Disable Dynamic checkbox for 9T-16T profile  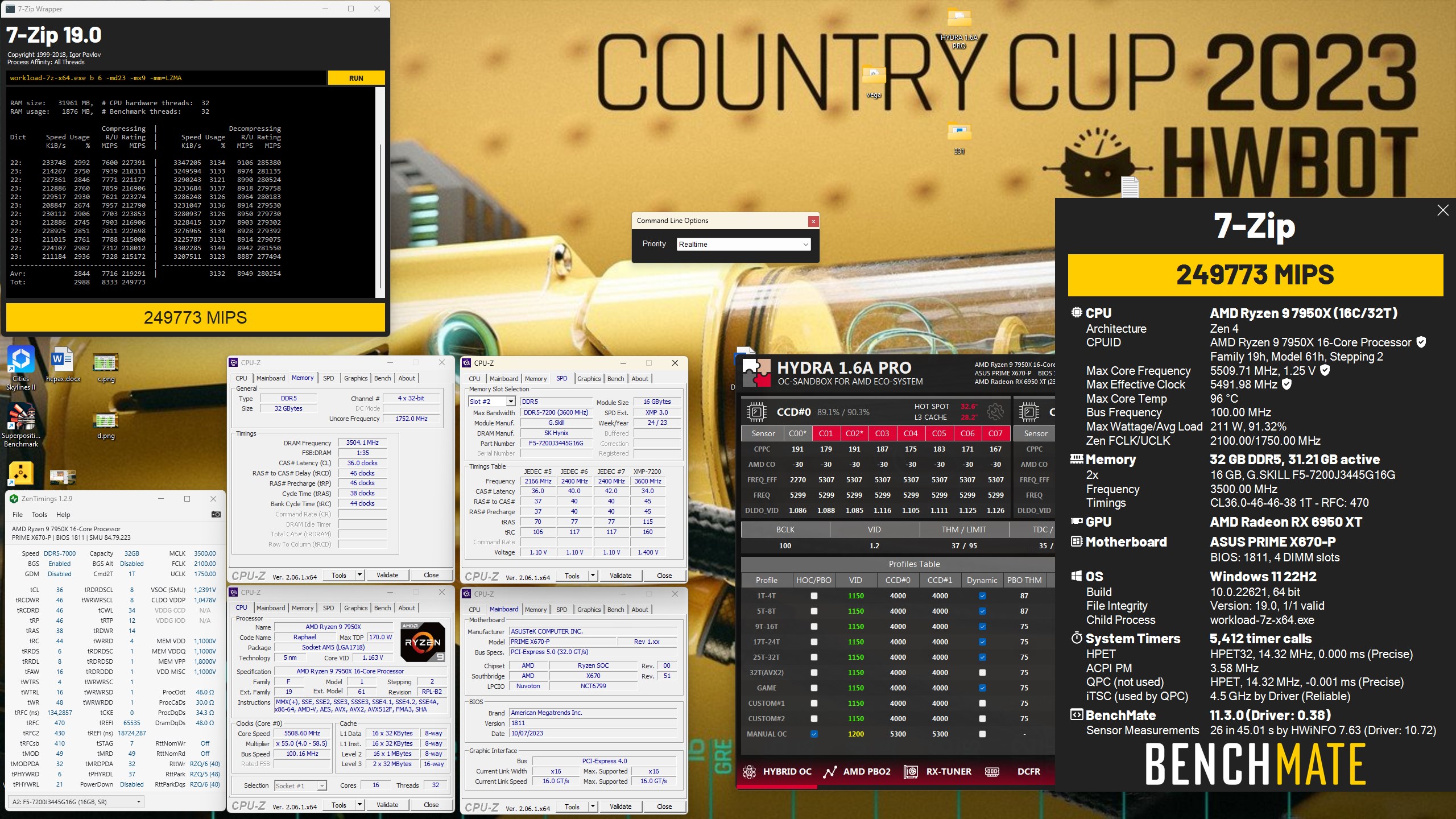(x=982, y=626)
